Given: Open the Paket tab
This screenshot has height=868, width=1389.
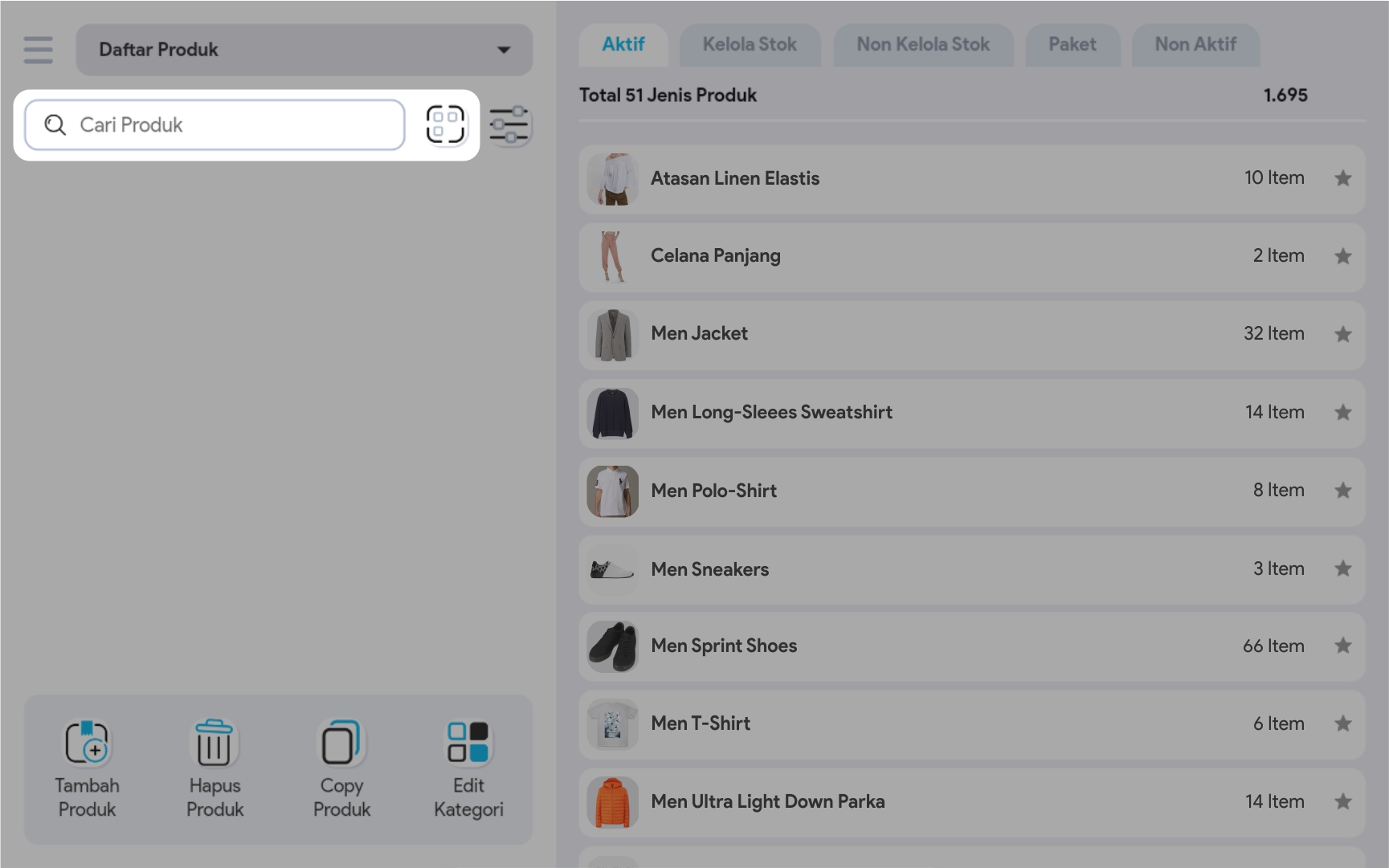Looking at the screenshot, I should tap(1072, 45).
